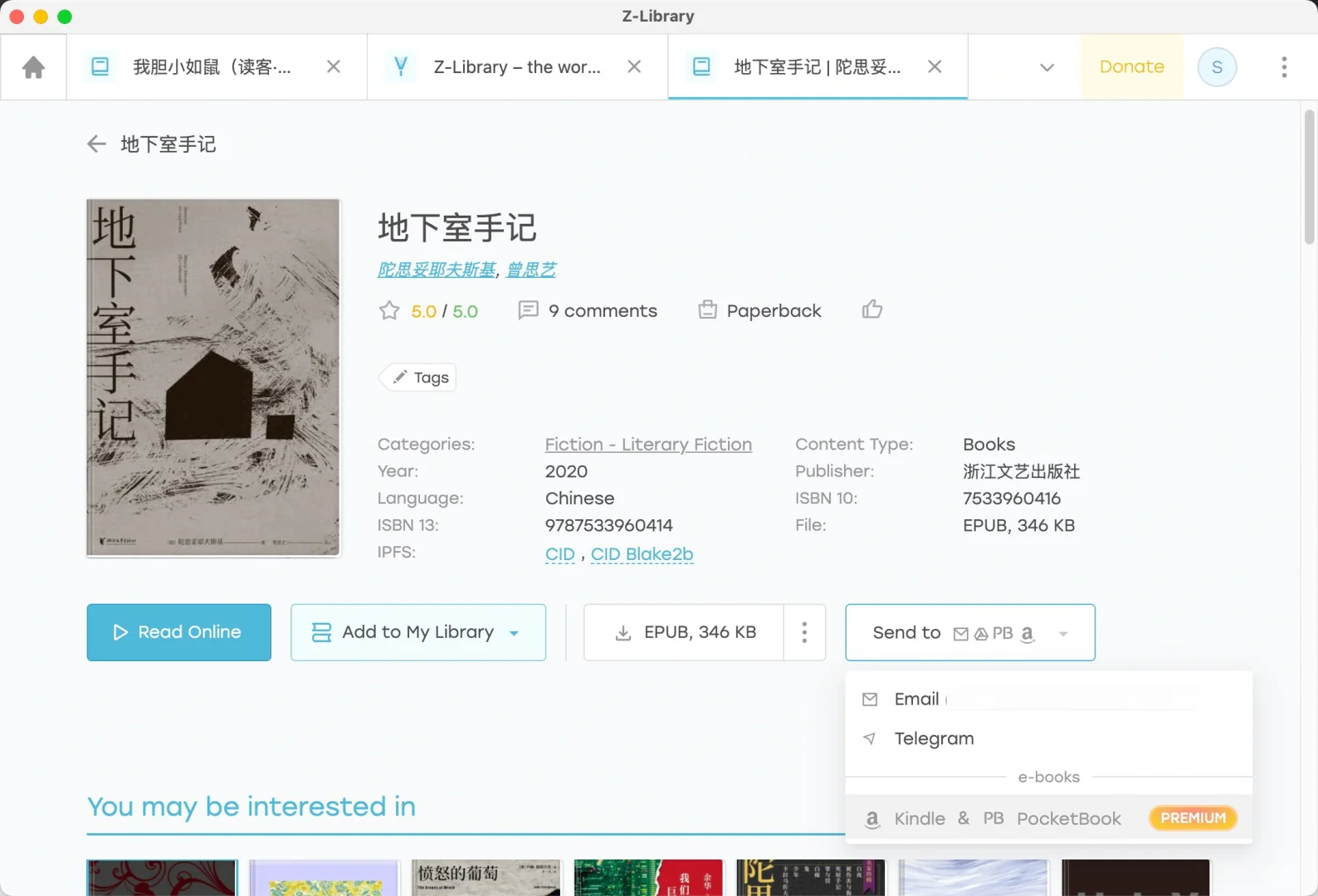Open more download options three-dot button

[x=804, y=632]
